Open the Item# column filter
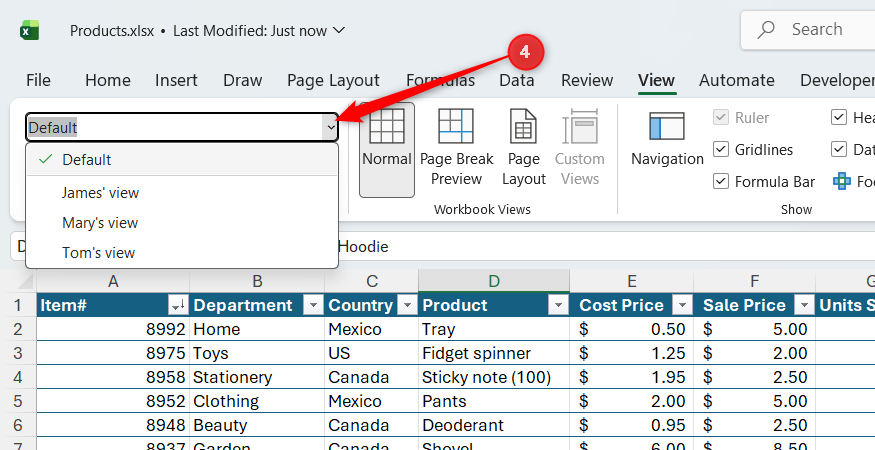 click(x=178, y=305)
